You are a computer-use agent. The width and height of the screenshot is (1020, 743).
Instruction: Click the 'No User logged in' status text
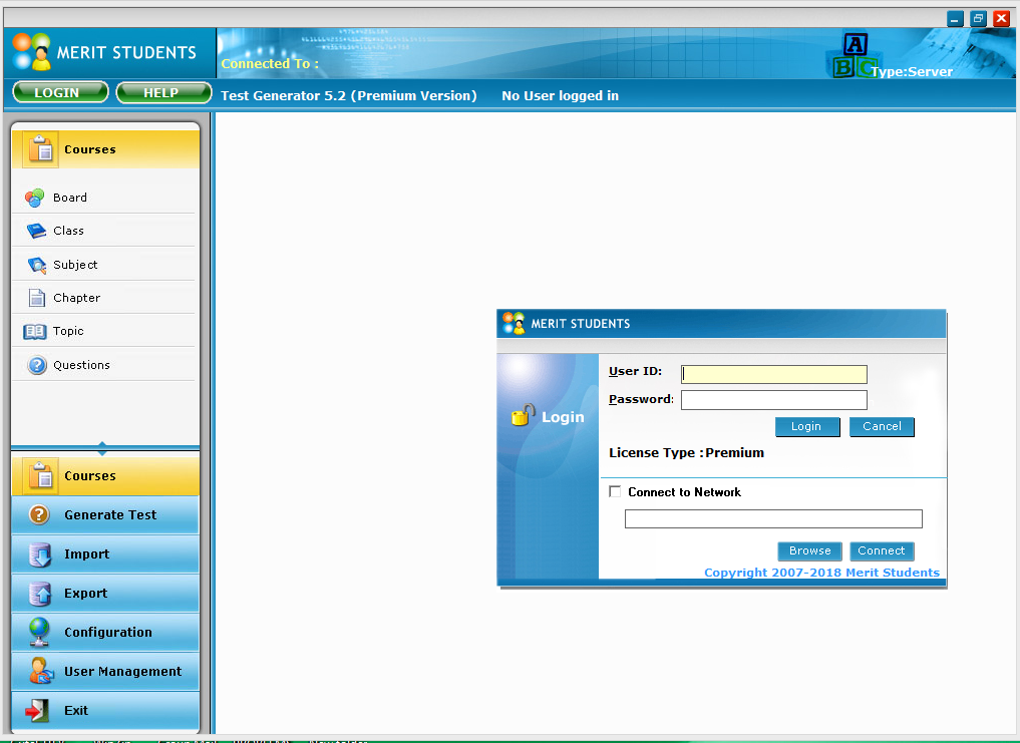(x=559, y=96)
